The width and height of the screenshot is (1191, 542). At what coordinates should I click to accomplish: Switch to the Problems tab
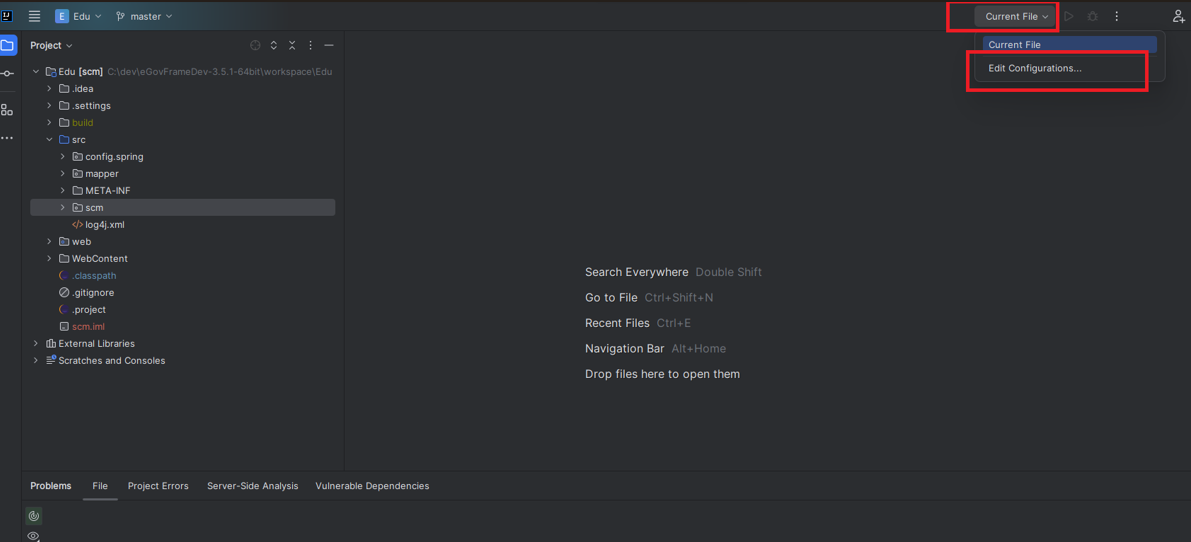[x=51, y=486]
